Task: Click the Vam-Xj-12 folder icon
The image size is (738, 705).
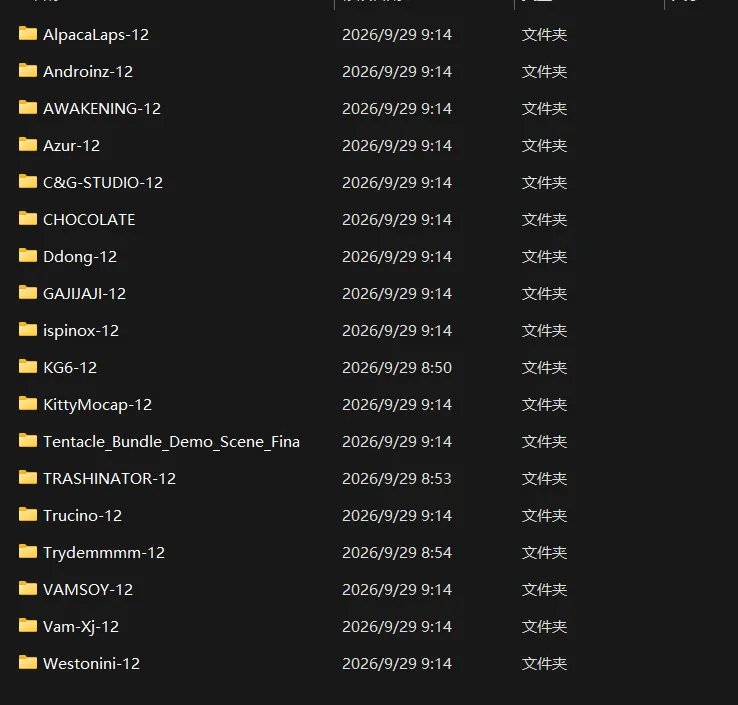Action: pyautogui.click(x=28, y=625)
